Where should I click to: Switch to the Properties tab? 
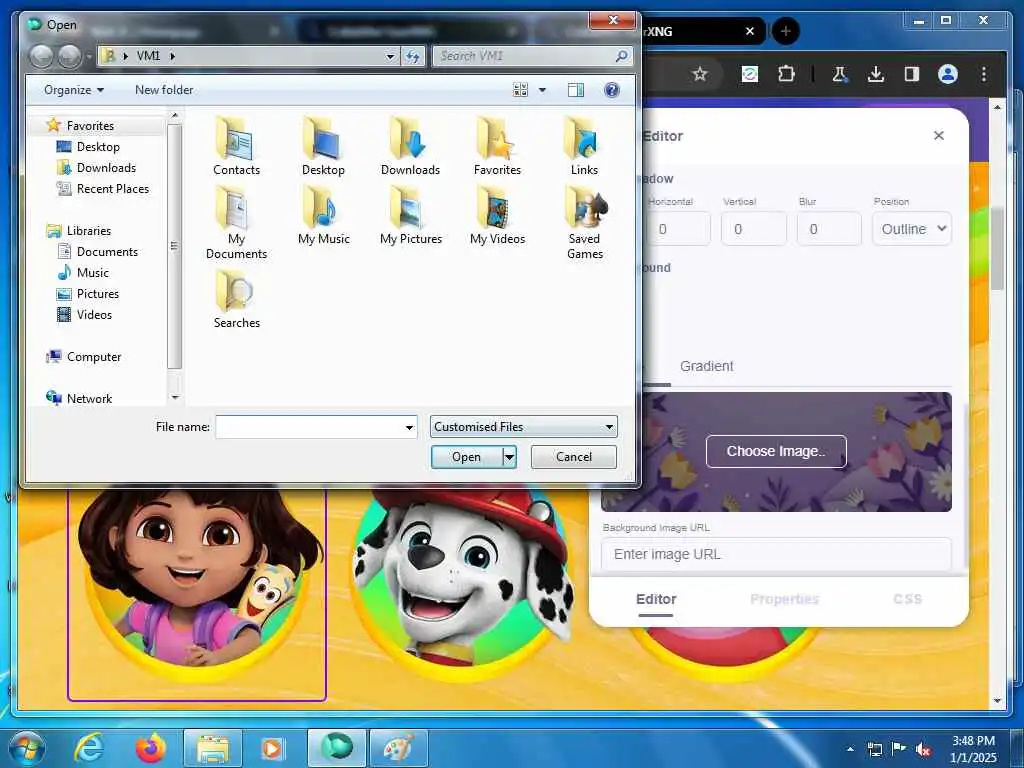pyautogui.click(x=784, y=600)
